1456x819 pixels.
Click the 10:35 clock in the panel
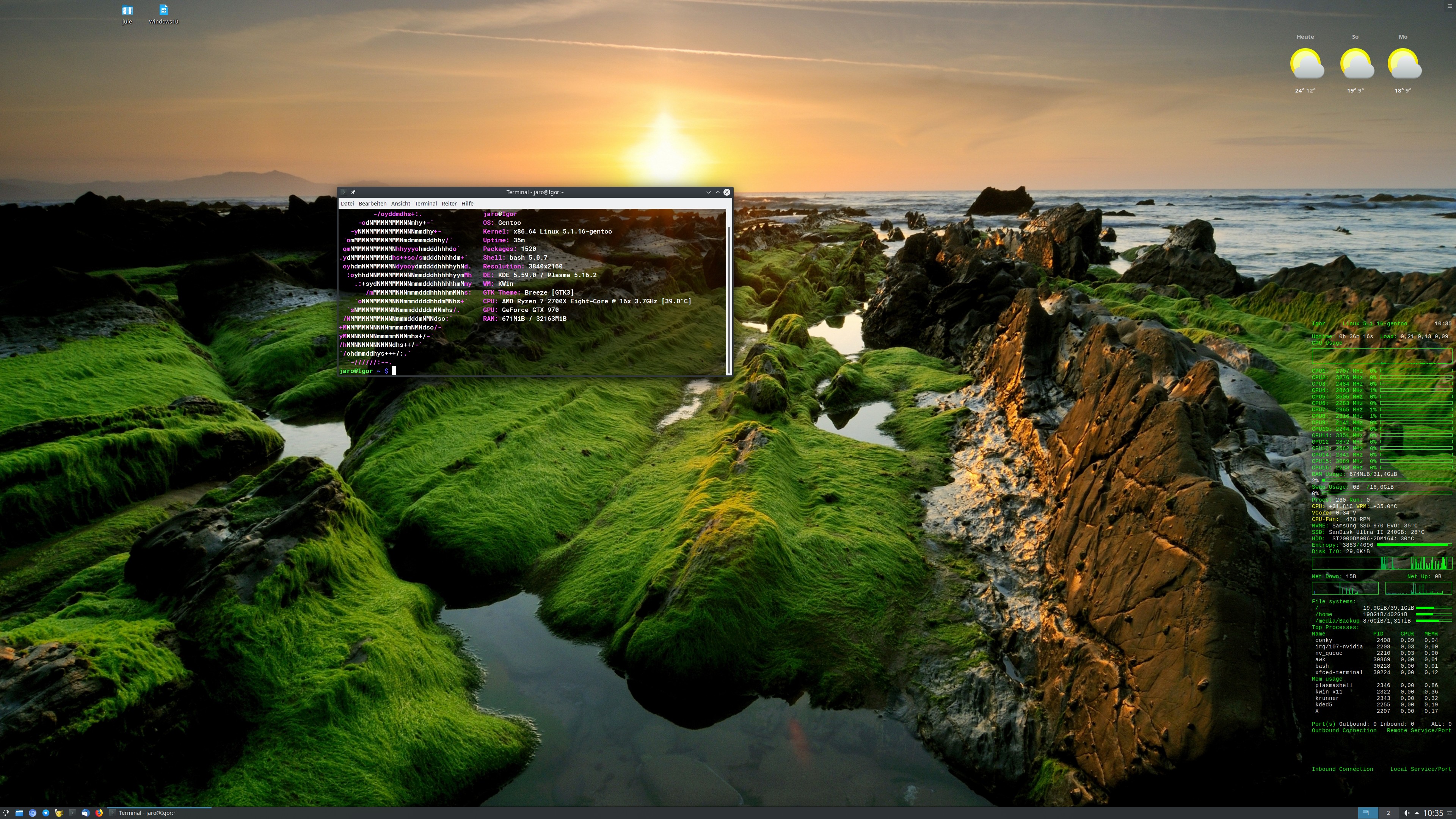point(1433,813)
